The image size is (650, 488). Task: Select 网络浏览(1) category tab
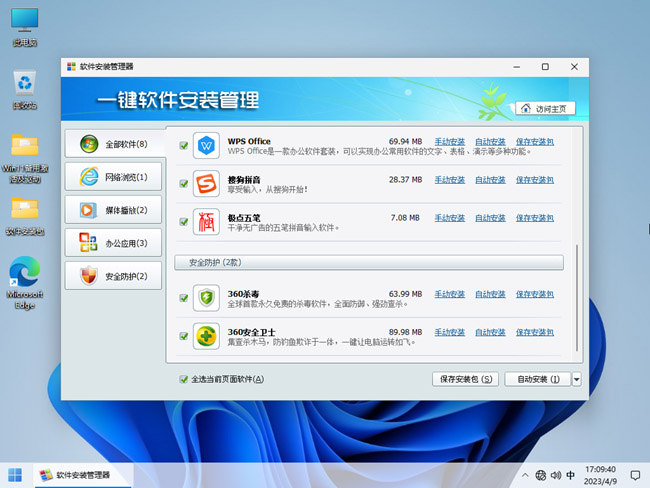coord(114,177)
